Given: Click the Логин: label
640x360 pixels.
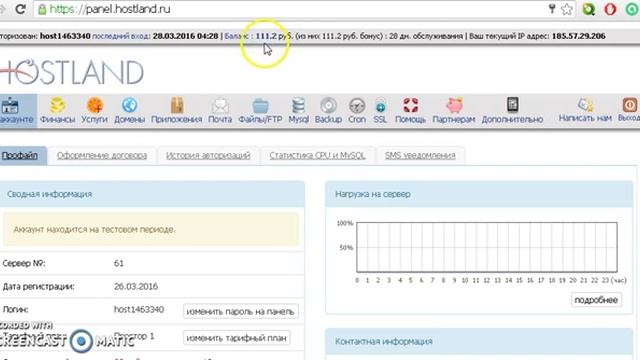Looking at the screenshot, I should coord(15,310).
